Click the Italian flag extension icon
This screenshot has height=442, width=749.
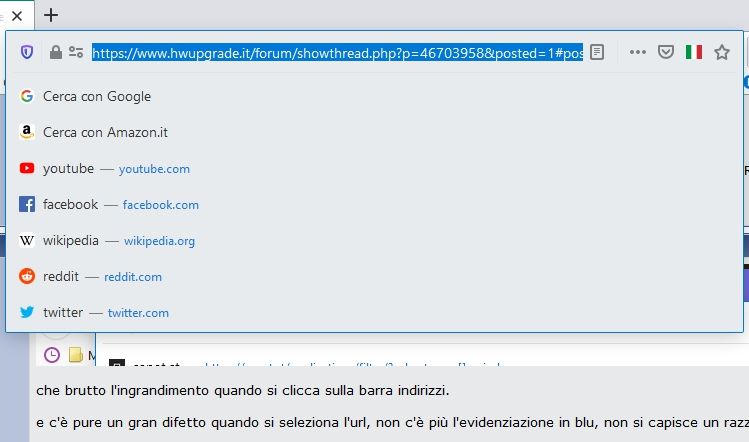point(694,52)
